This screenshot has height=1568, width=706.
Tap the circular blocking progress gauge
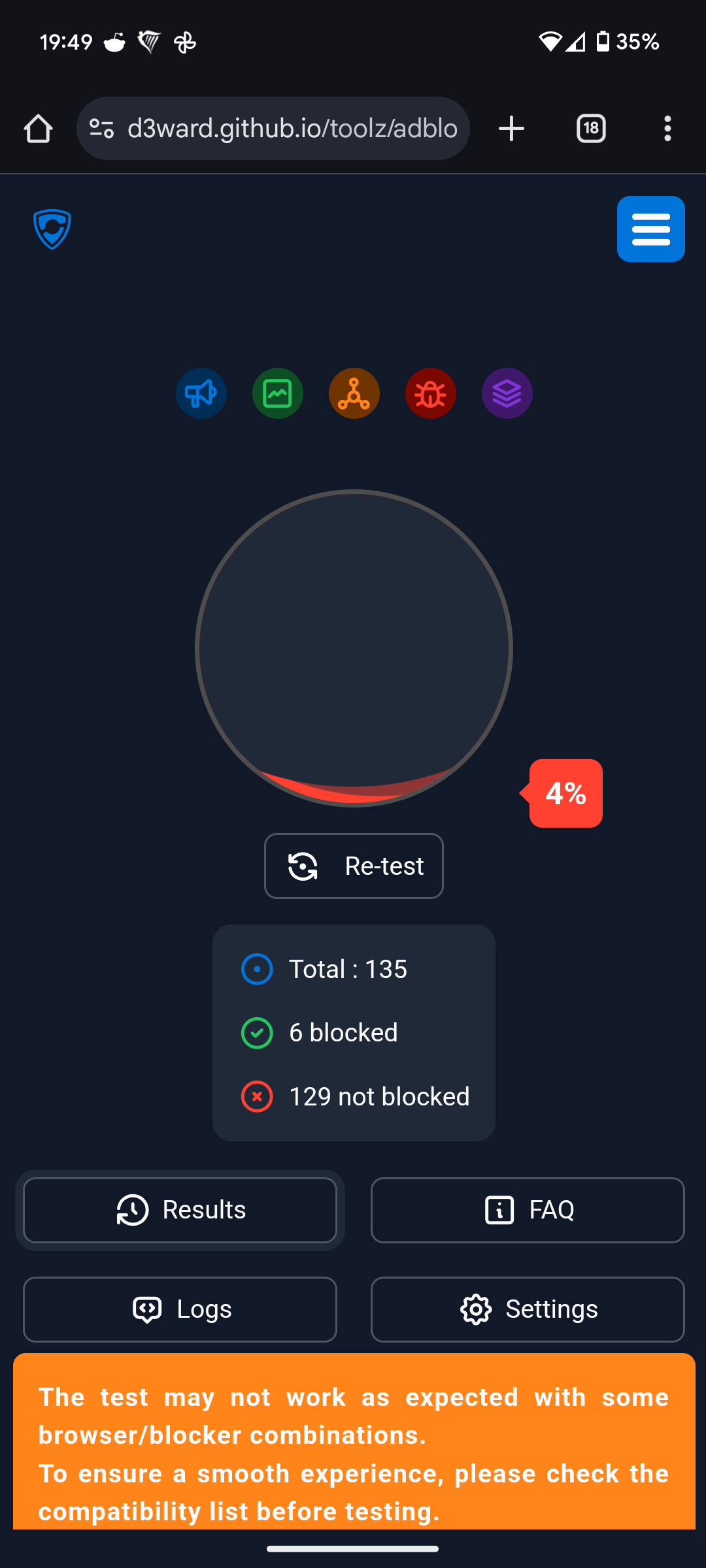coord(354,648)
